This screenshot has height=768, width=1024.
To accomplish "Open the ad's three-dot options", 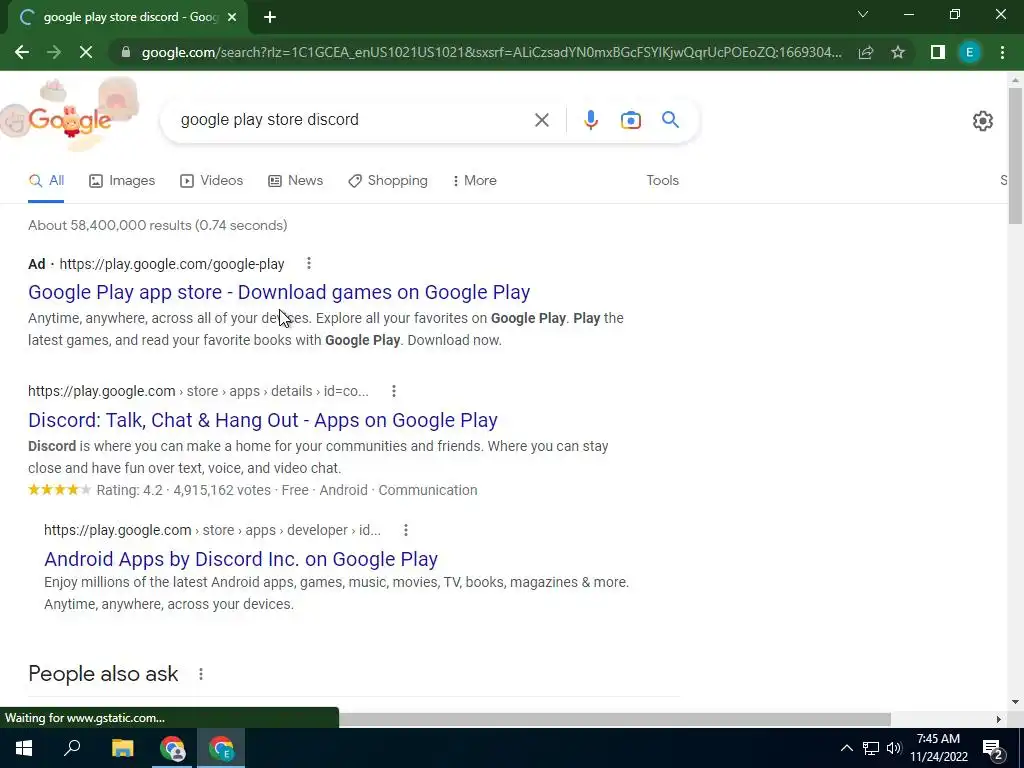I will (309, 263).
